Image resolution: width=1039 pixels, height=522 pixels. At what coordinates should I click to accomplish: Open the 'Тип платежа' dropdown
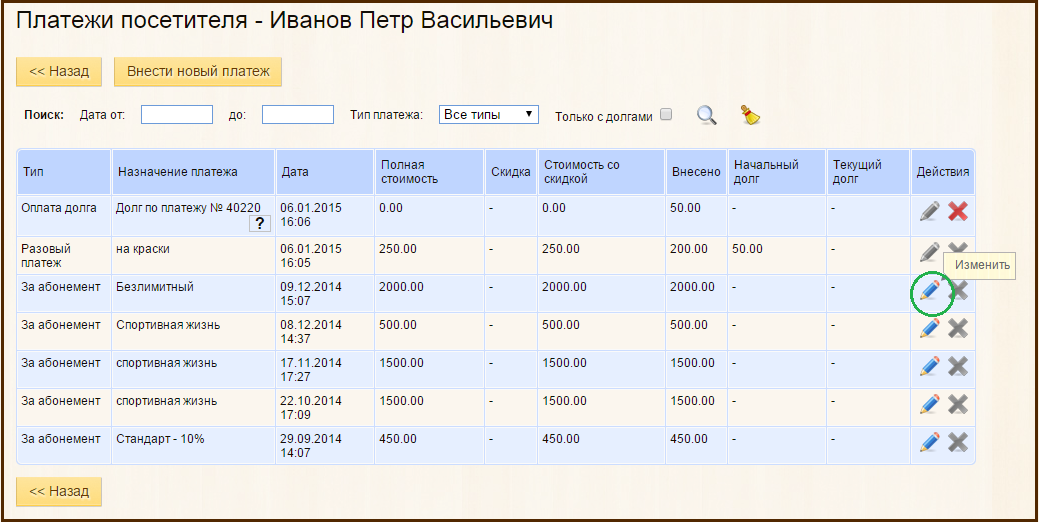click(x=488, y=115)
